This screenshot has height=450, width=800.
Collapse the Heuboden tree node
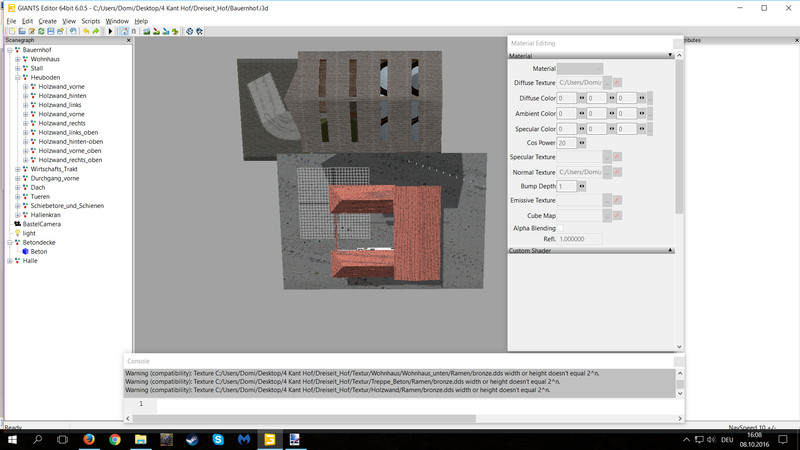coord(18,78)
